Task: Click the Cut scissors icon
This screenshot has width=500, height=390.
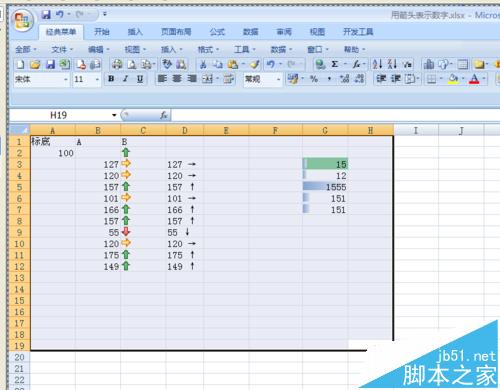Action: click(203, 64)
